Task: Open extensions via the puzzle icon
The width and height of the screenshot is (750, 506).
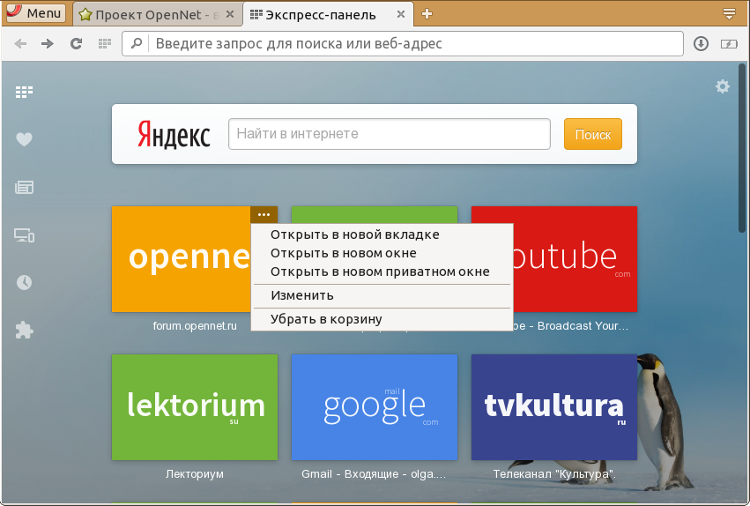Action: 24,330
